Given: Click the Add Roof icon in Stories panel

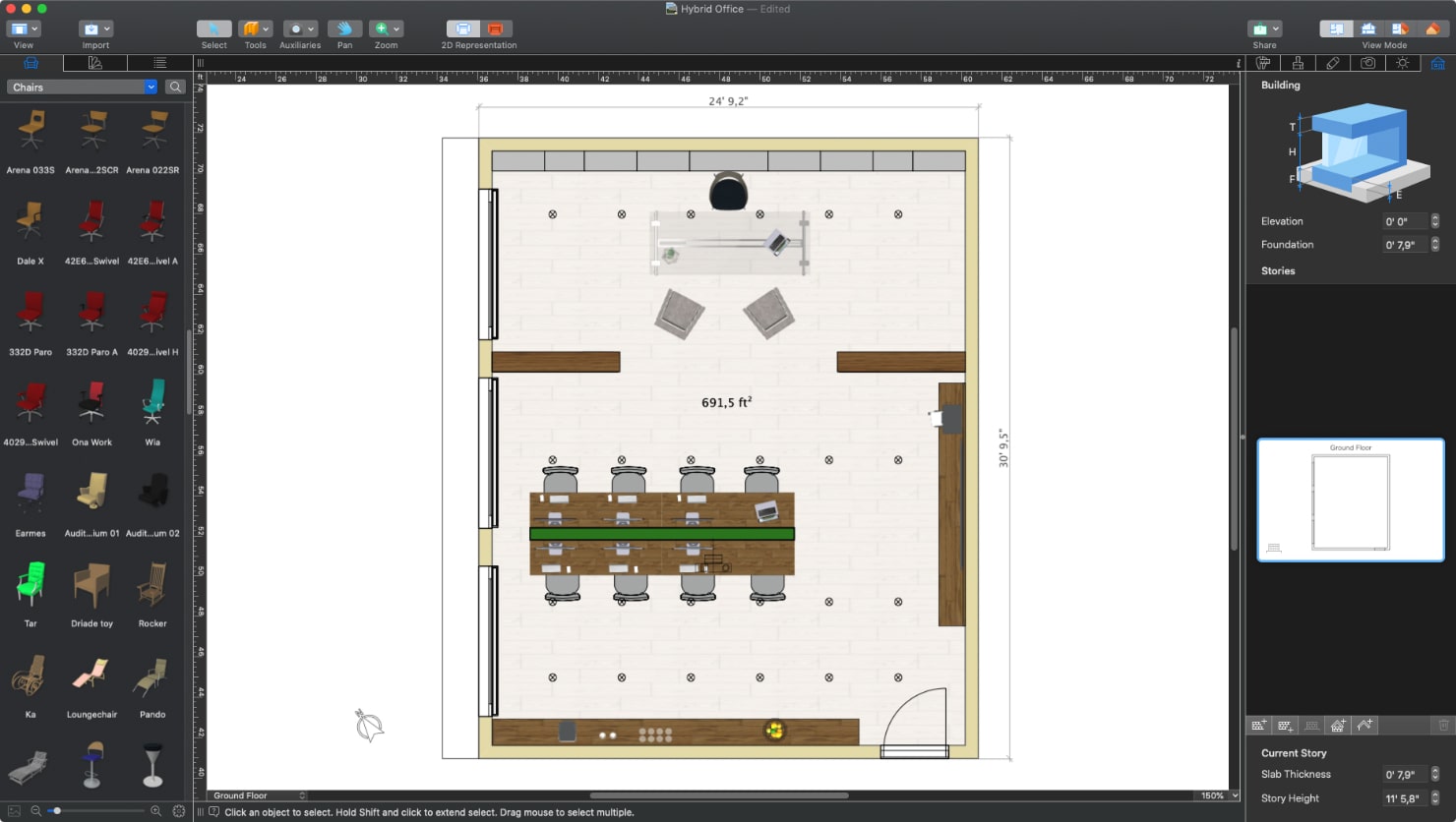Looking at the screenshot, I should [1365, 726].
